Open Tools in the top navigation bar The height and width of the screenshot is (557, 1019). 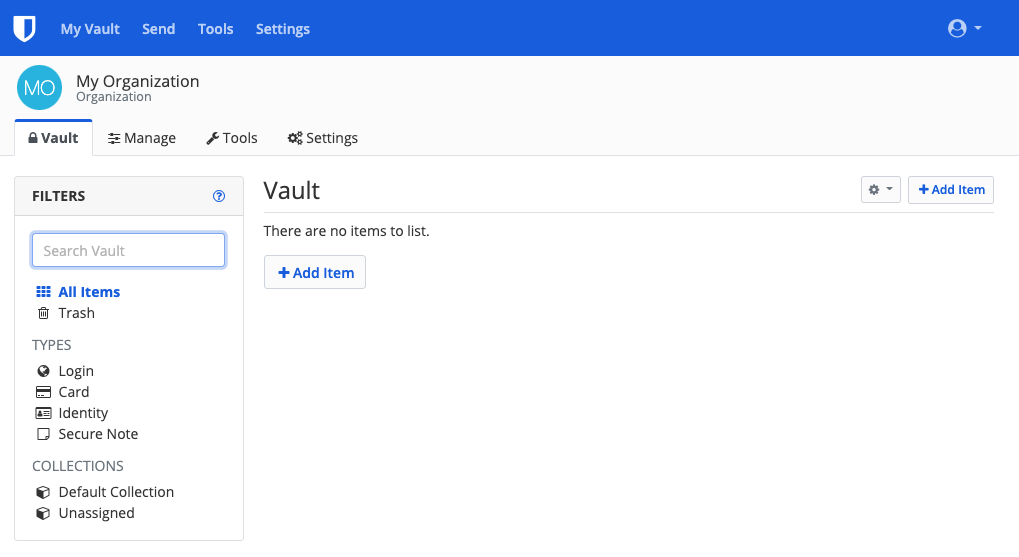click(x=215, y=29)
